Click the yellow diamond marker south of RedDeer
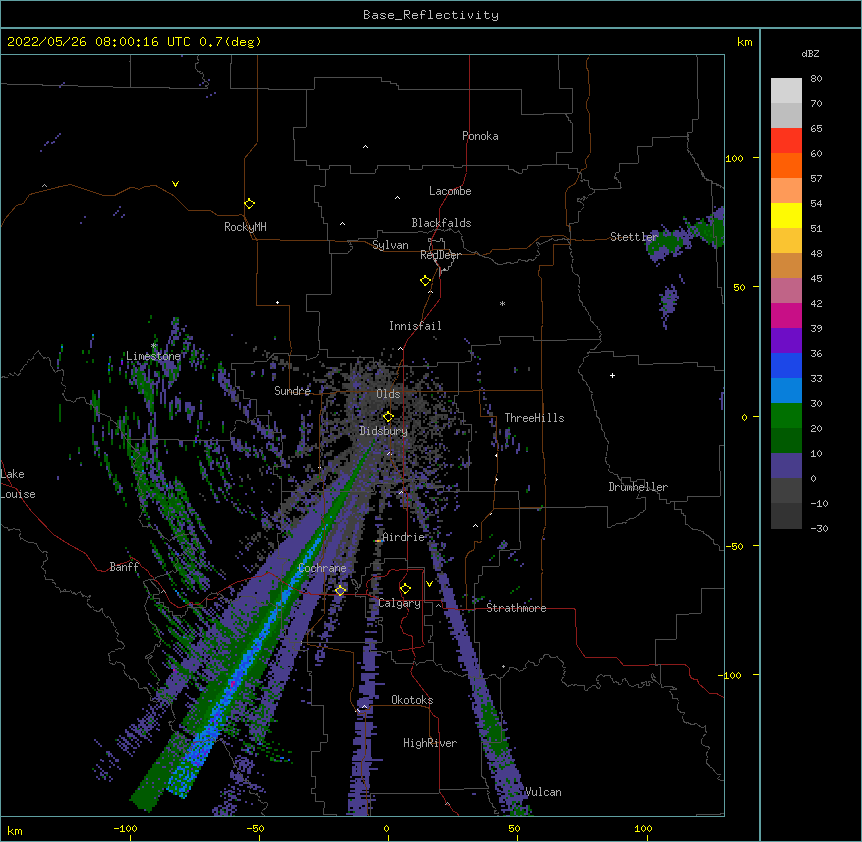862x842 pixels. 426,281
